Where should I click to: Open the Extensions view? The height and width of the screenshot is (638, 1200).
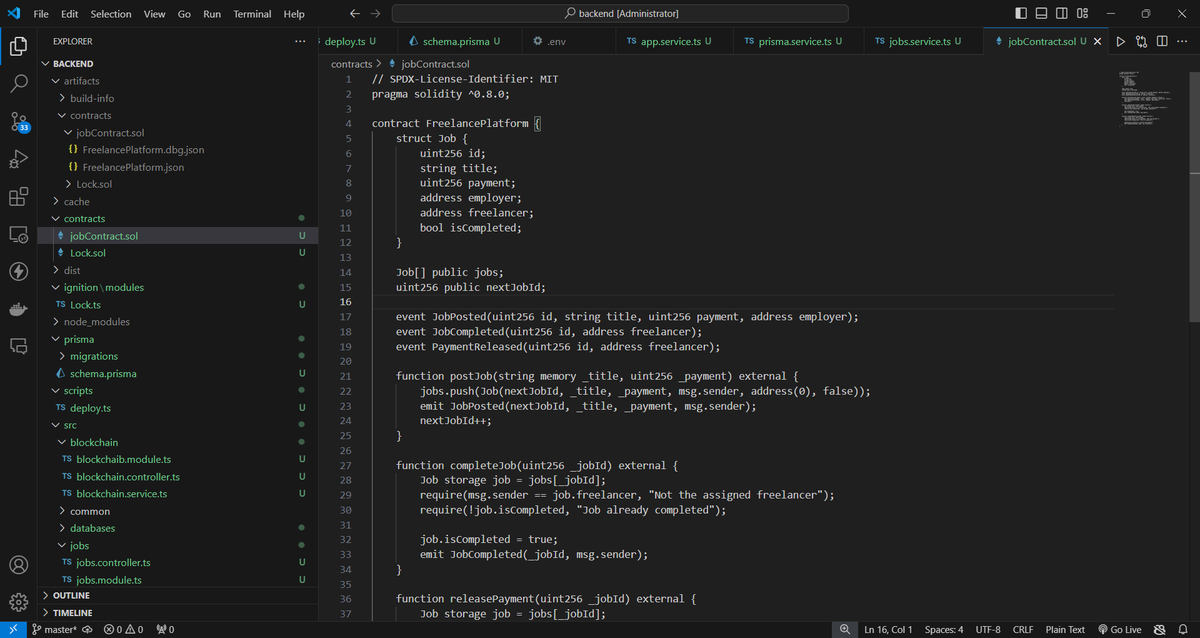18,197
